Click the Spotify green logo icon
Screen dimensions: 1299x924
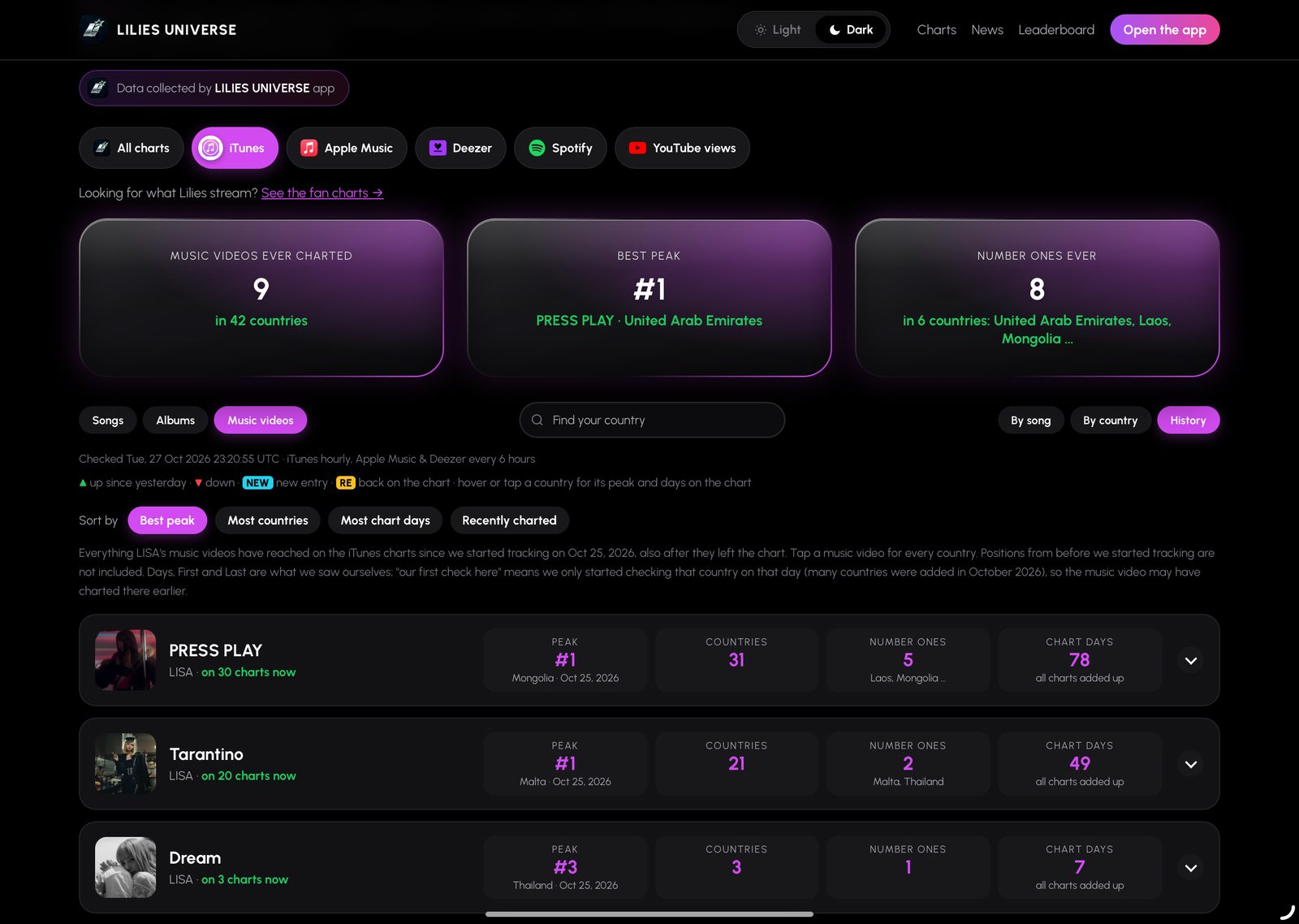click(537, 148)
